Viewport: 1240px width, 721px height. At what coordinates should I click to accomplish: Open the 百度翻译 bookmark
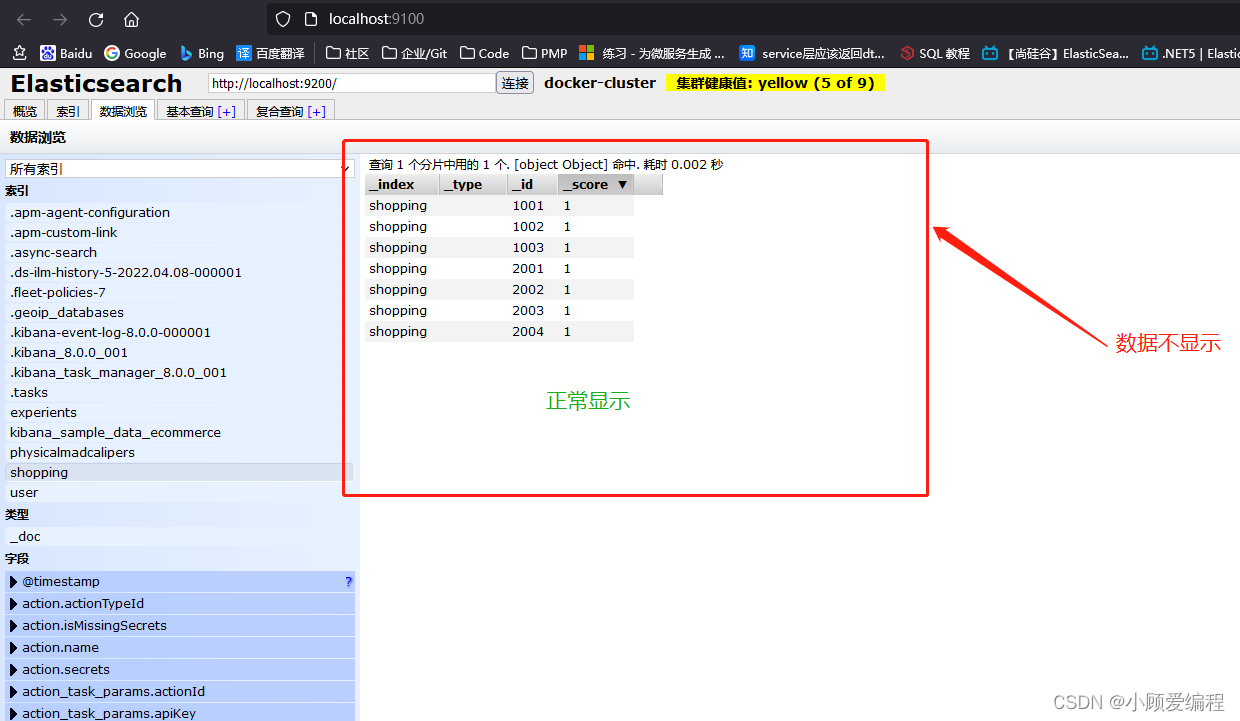270,53
